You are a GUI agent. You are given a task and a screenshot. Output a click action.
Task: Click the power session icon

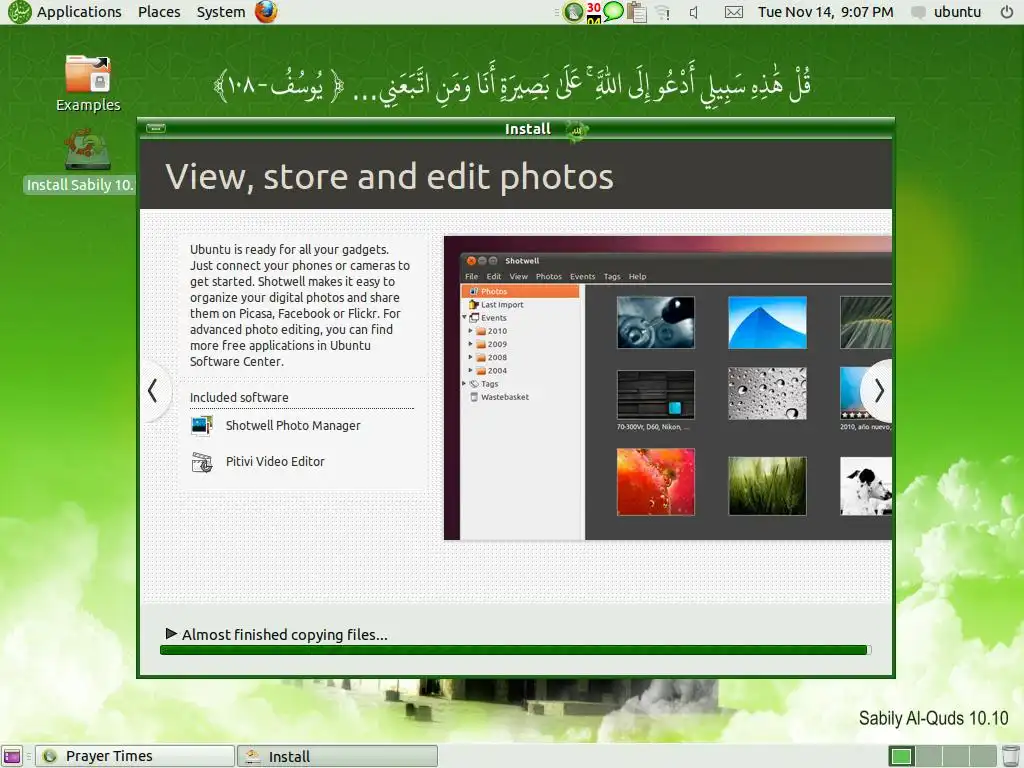[1006, 12]
